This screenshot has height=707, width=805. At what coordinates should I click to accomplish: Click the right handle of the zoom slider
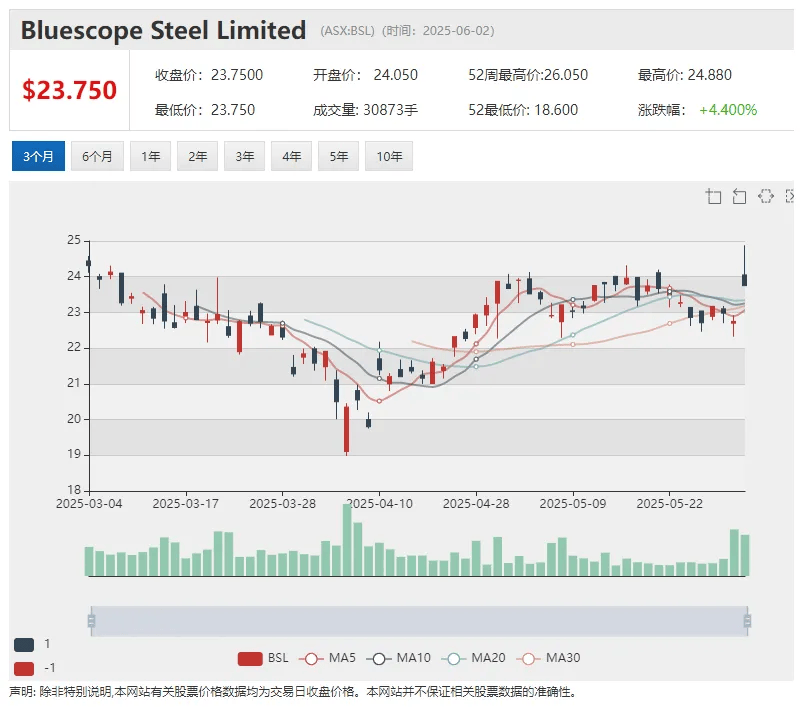tap(748, 621)
